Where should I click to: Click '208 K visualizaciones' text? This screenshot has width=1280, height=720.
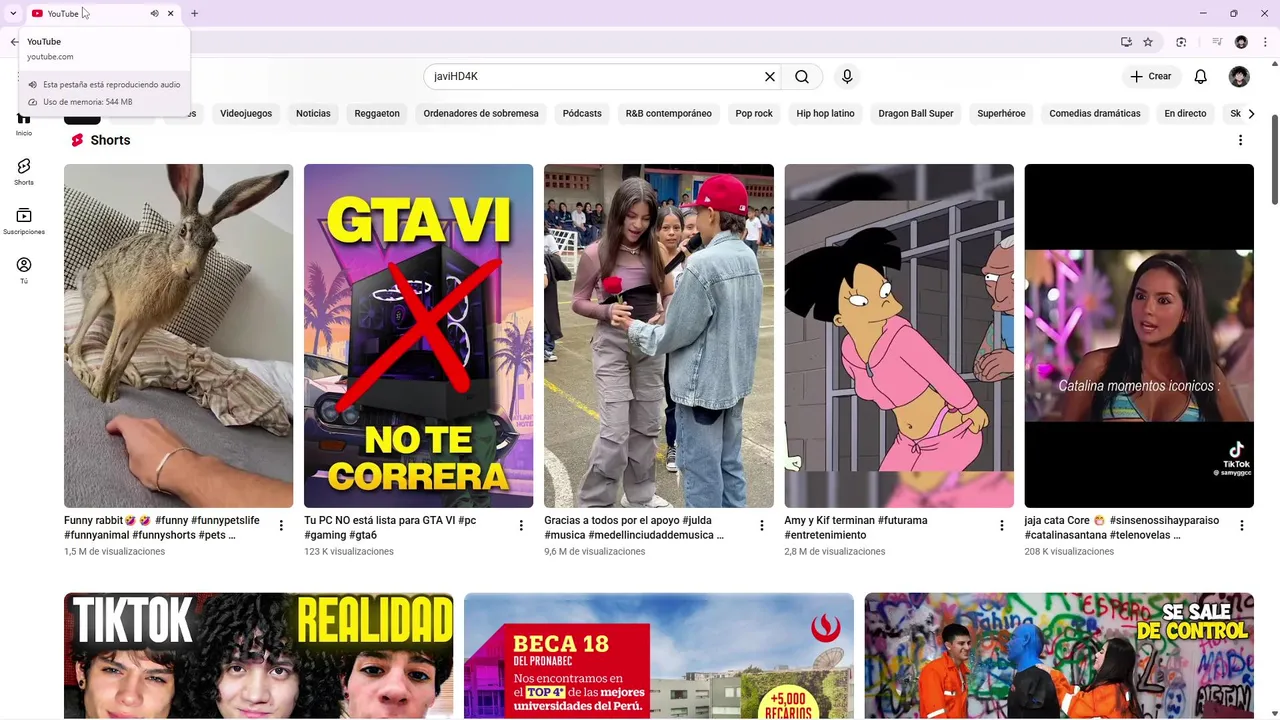[1069, 551]
